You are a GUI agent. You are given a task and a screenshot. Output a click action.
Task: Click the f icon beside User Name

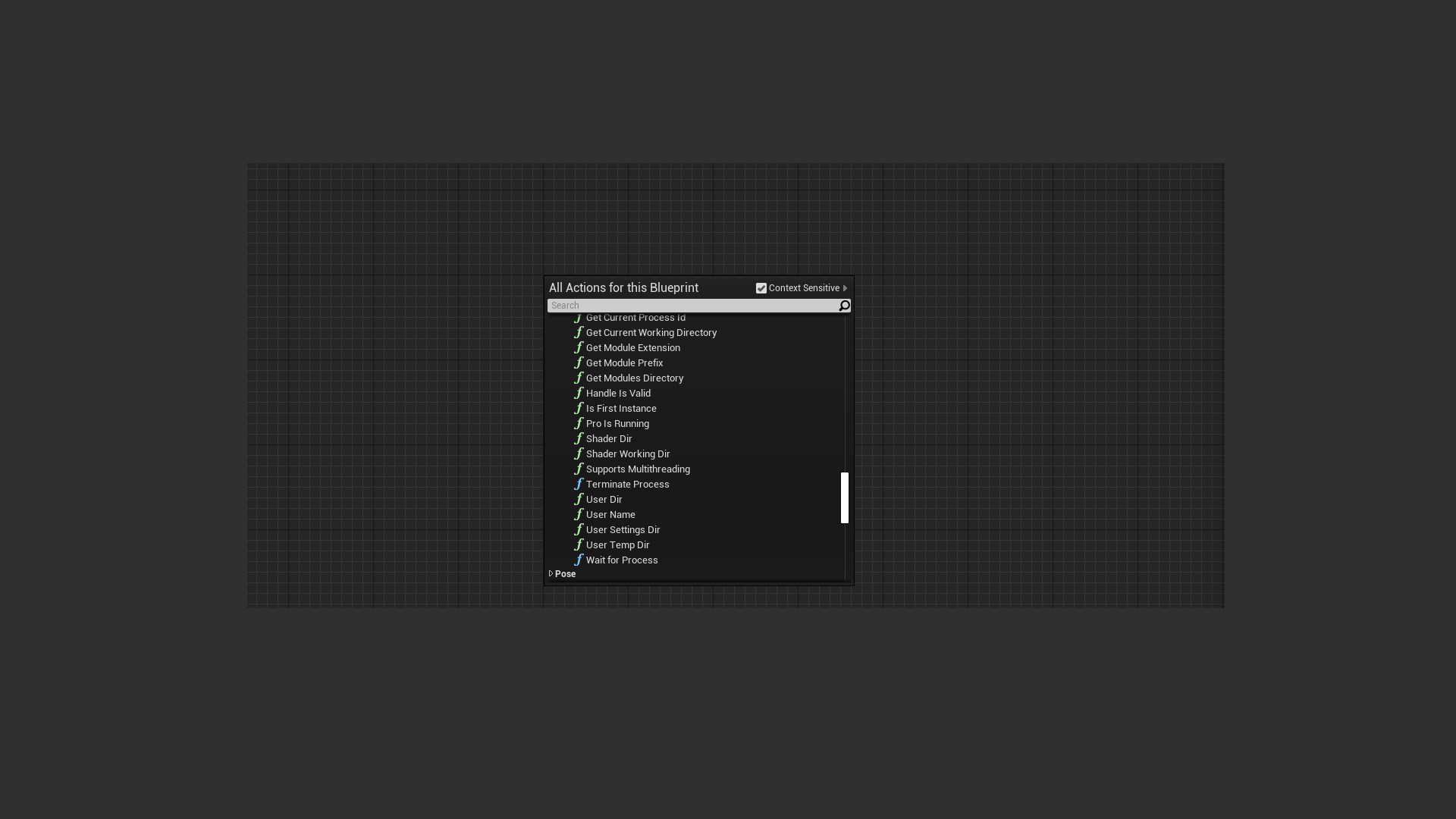click(x=579, y=514)
